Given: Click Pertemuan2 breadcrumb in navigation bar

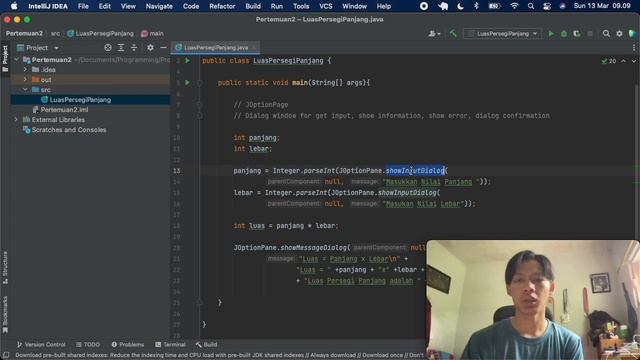Looking at the screenshot, I should coord(24,33).
